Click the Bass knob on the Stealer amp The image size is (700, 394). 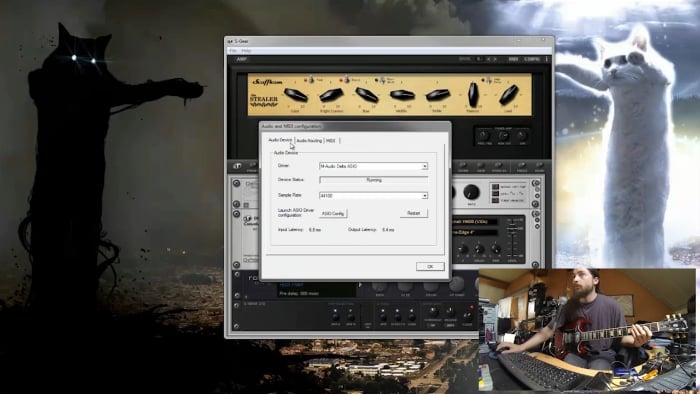[367, 95]
